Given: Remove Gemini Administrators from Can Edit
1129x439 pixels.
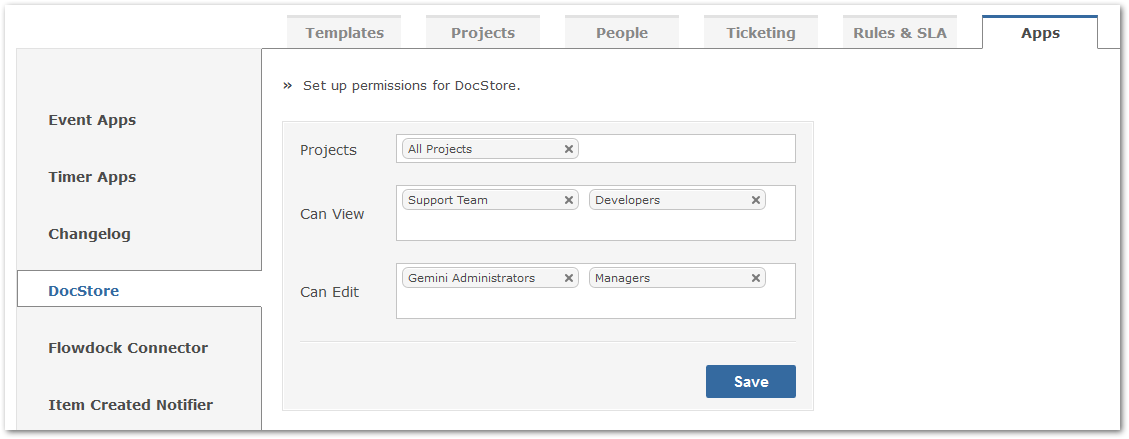Looking at the screenshot, I should click(x=568, y=278).
